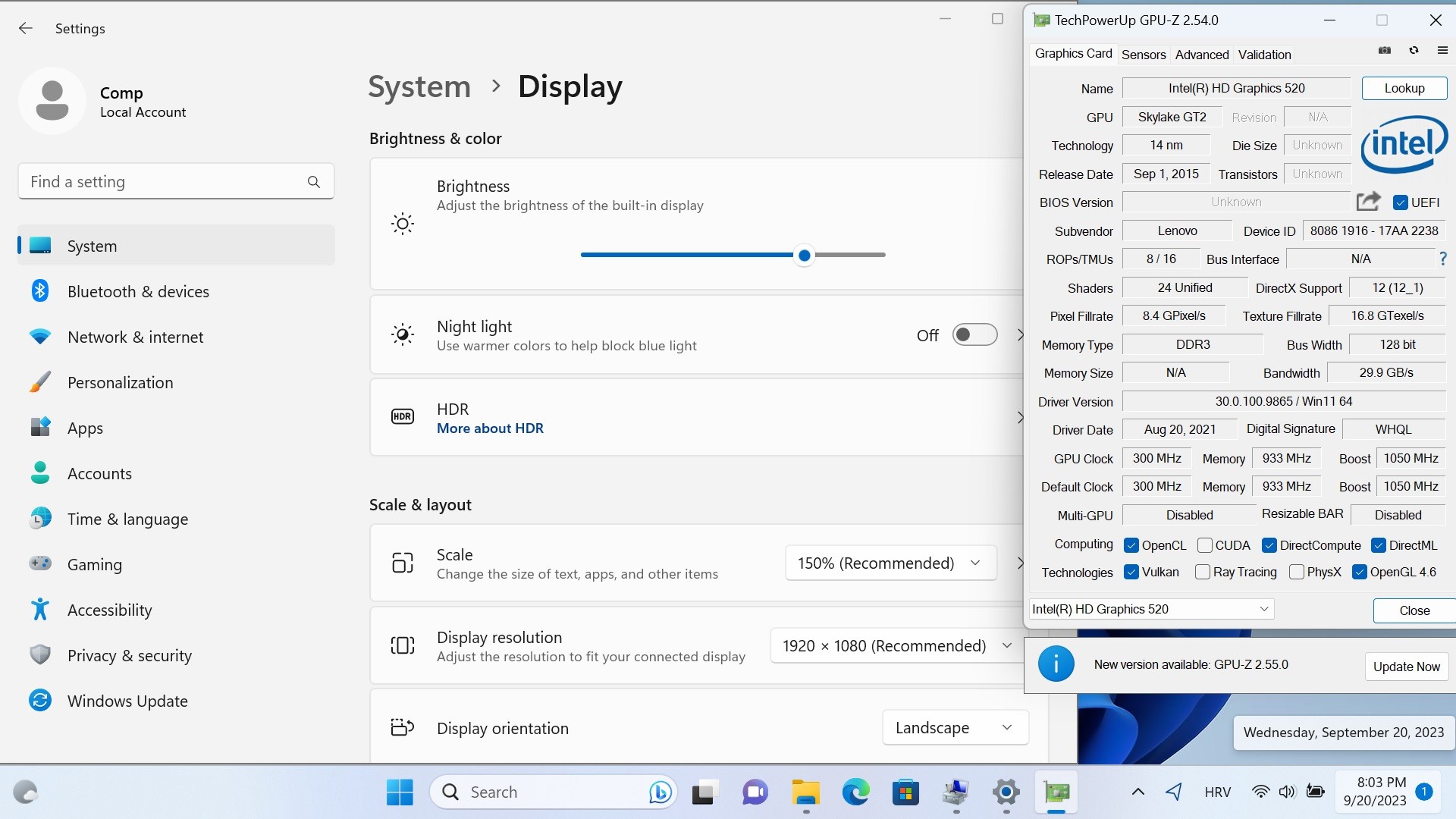Take a GPU-Z screenshot with the camera icon
Screen dimensions: 1456x819
click(x=1385, y=51)
